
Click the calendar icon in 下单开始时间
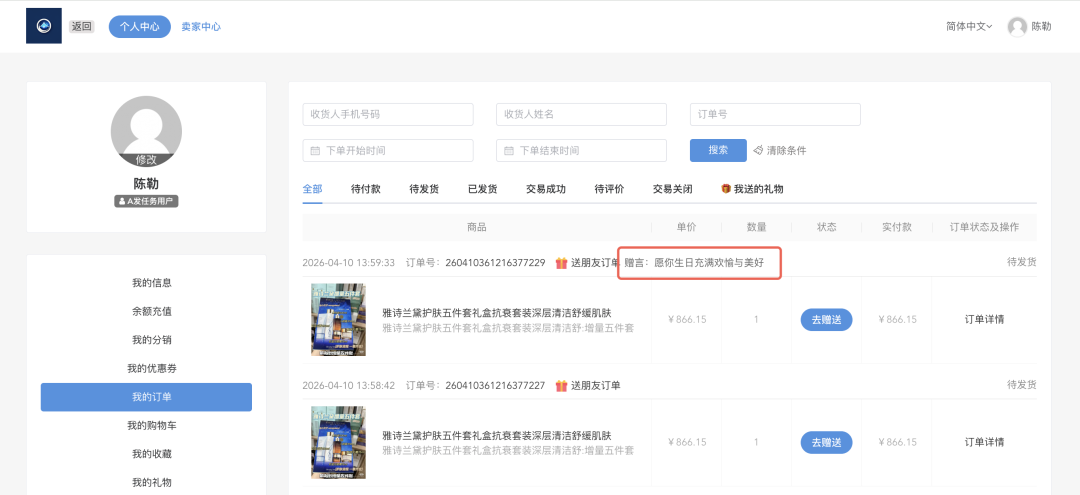[315, 150]
